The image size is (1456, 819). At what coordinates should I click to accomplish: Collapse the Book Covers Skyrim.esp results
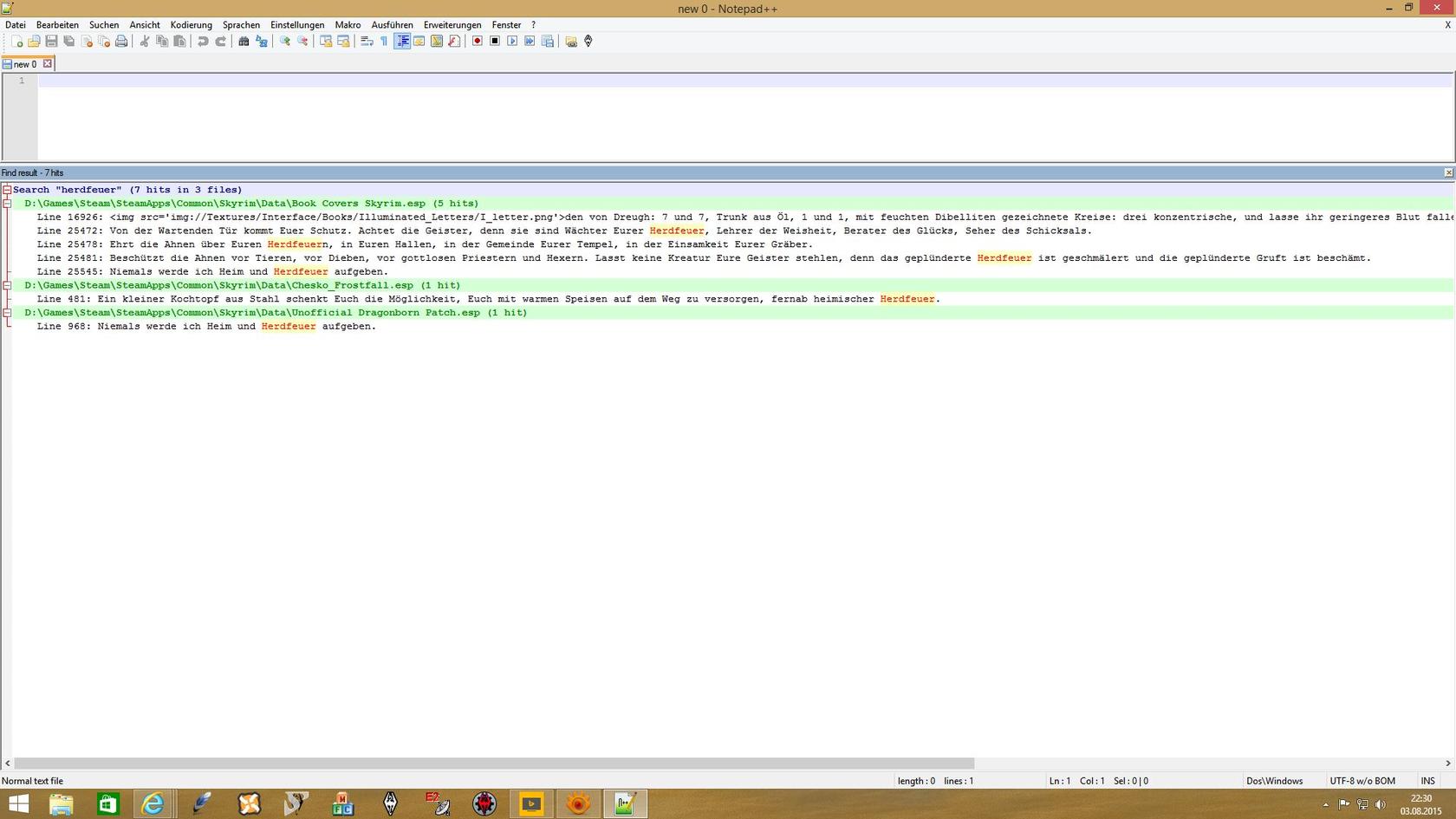(7, 204)
